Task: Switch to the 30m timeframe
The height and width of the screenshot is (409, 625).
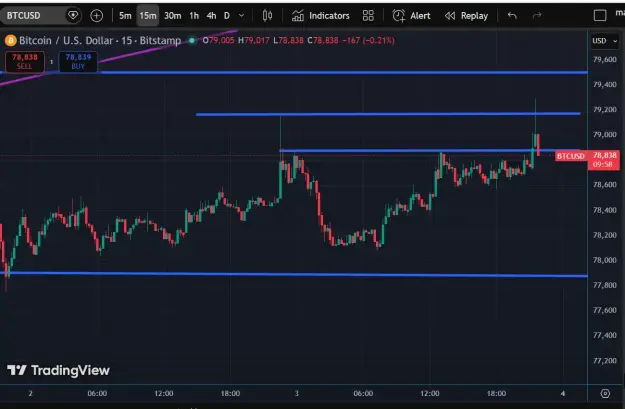Action: point(173,16)
